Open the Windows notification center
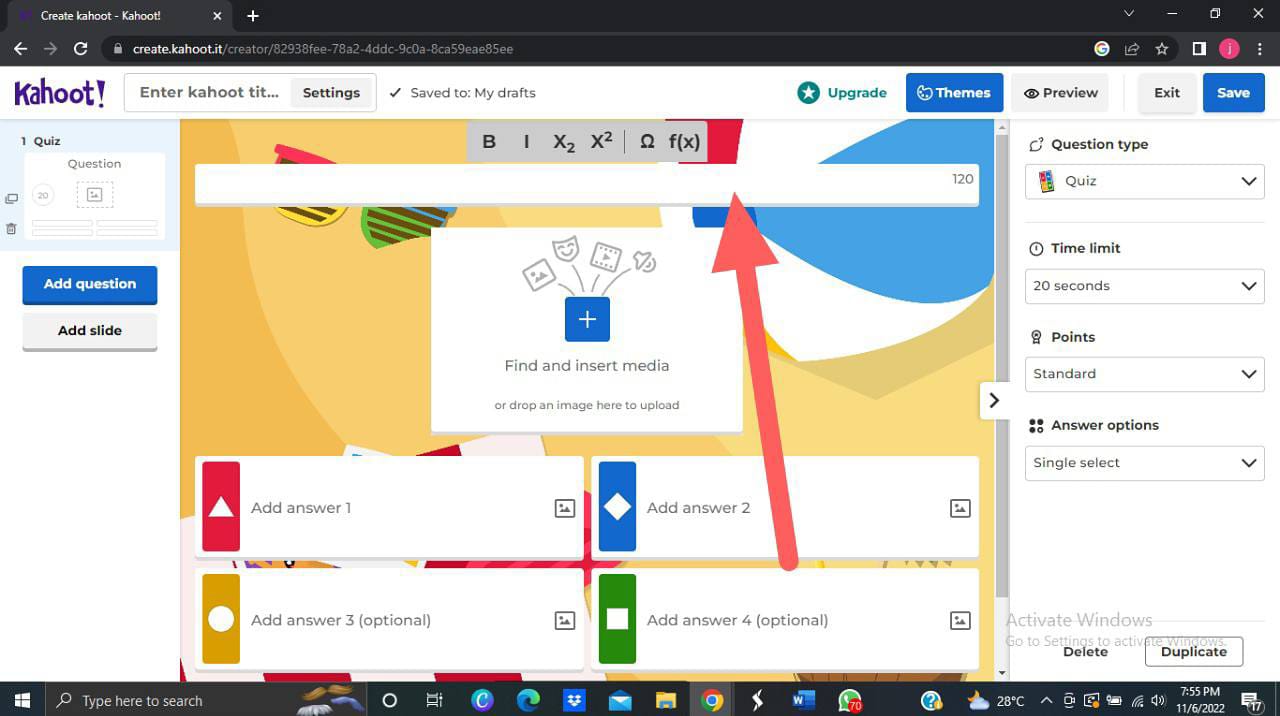This screenshot has width=1280, height=716. [x=1252, y=700]
